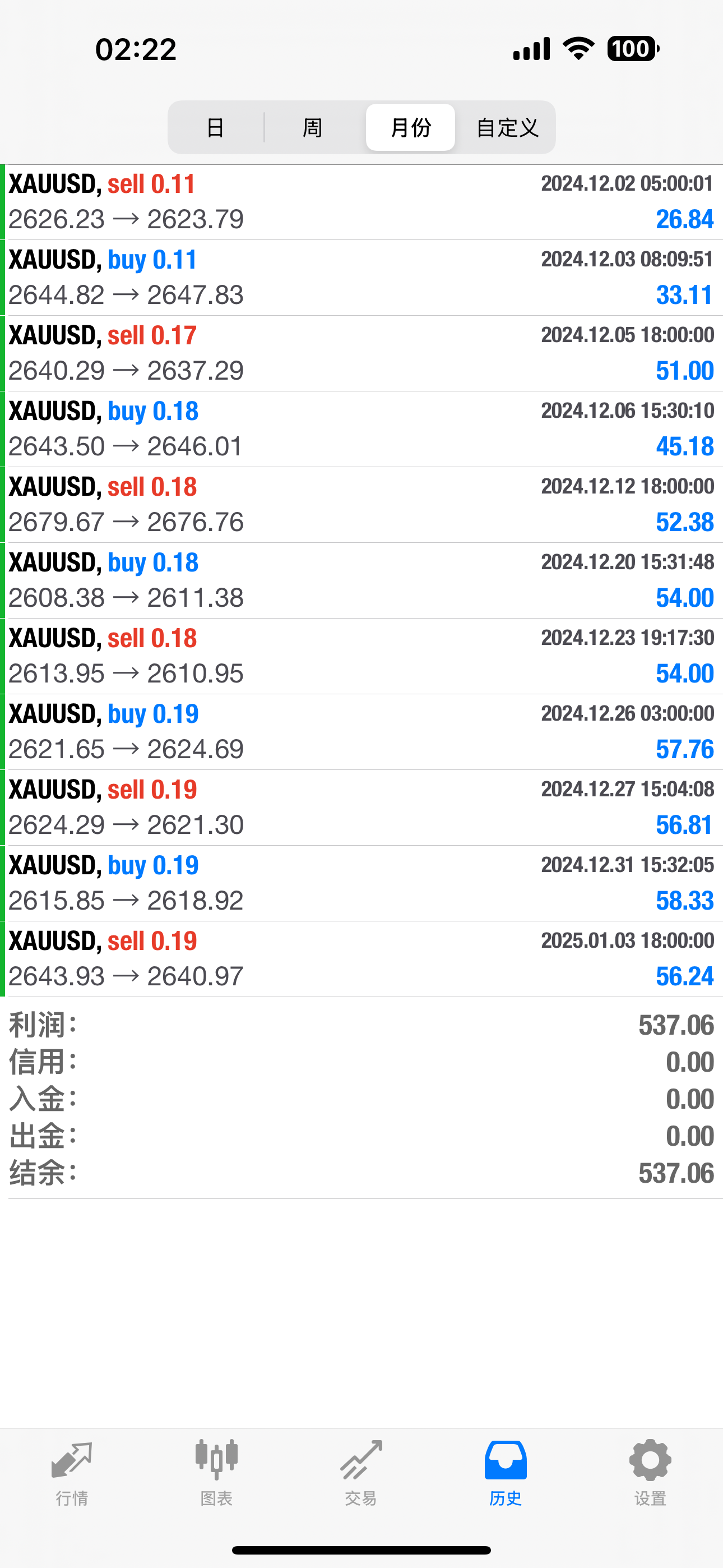Select the History (历史) inbox icon
723x1568 pixels.
pyautogui.click(x=506, y=1460)
